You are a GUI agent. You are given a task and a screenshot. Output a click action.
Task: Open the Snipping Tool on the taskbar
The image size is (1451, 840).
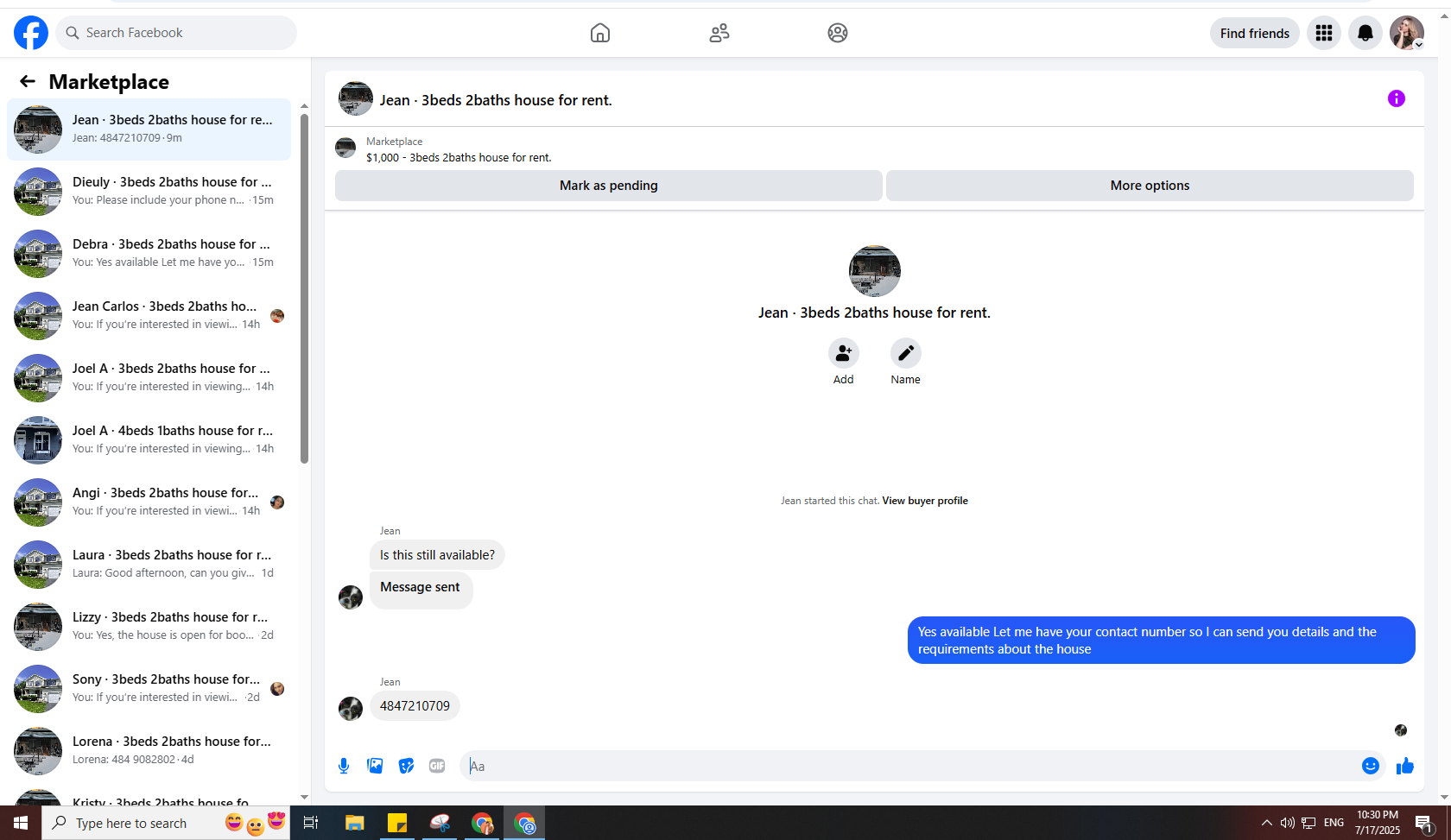(x=440, y=823)
